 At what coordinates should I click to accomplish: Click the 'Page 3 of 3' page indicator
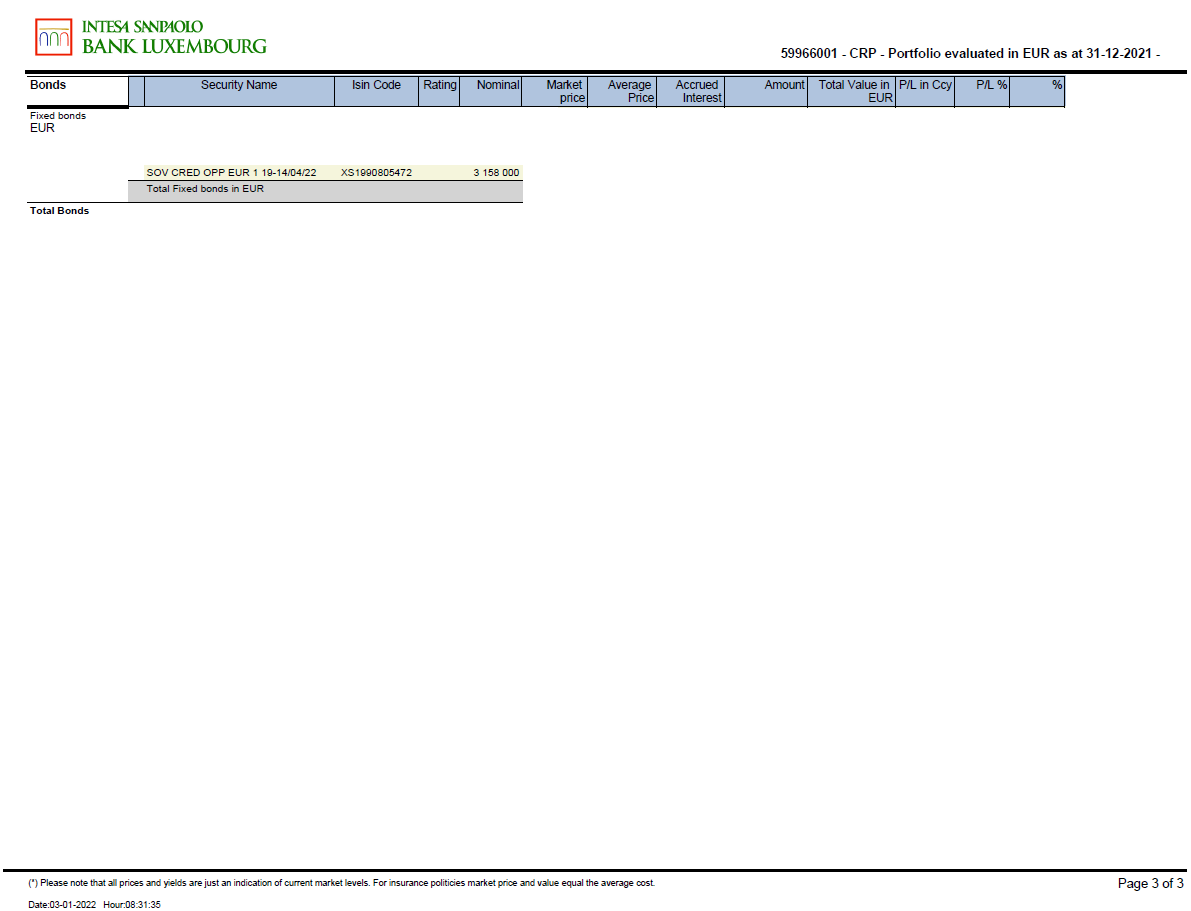(1150, 883)
